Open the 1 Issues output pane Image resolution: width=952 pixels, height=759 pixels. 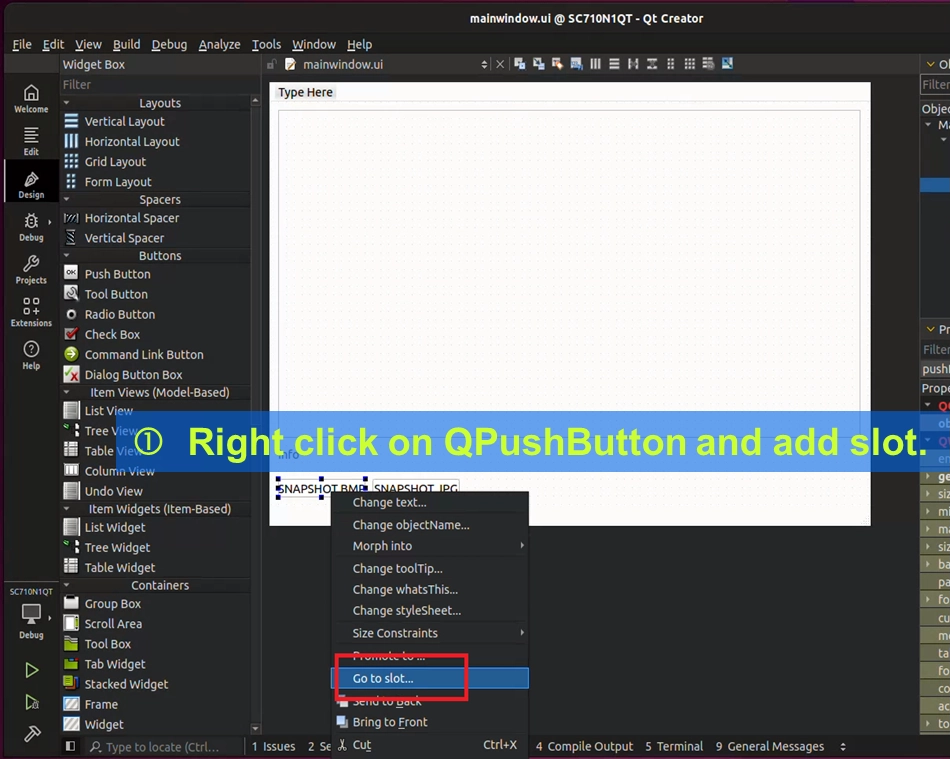(x=273, y=746)
